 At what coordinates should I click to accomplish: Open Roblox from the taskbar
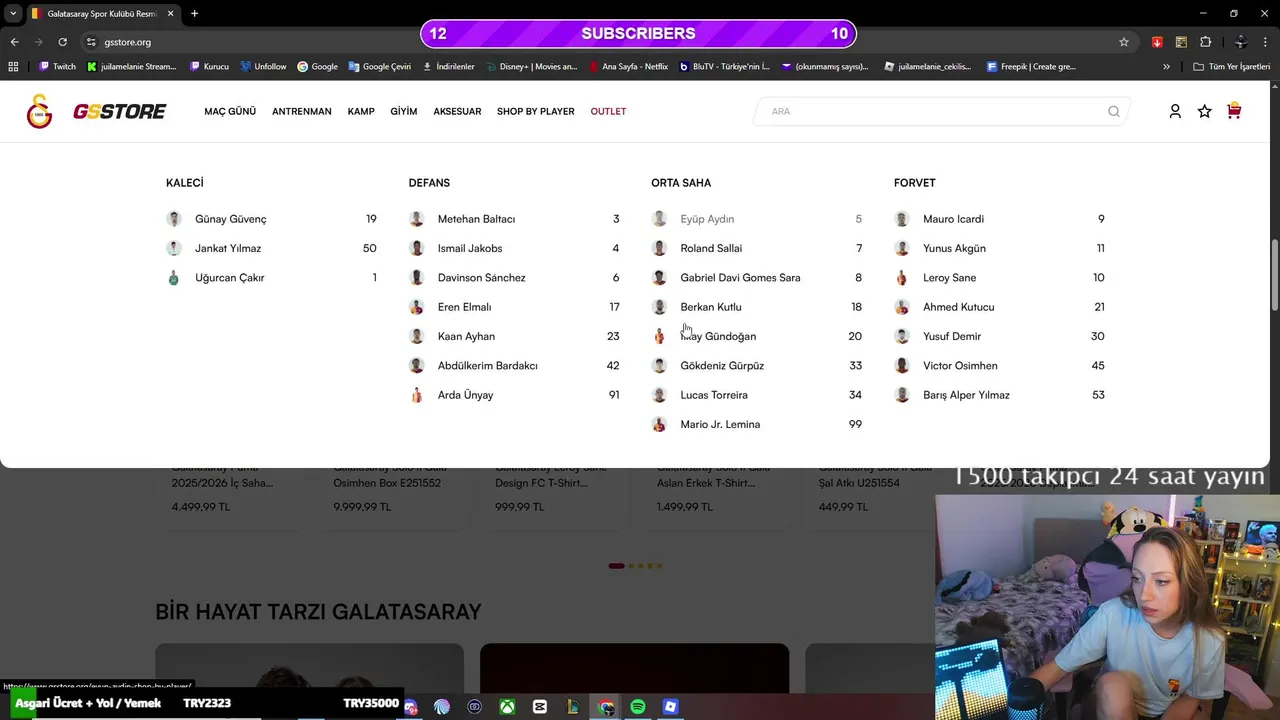pos(670,707)
